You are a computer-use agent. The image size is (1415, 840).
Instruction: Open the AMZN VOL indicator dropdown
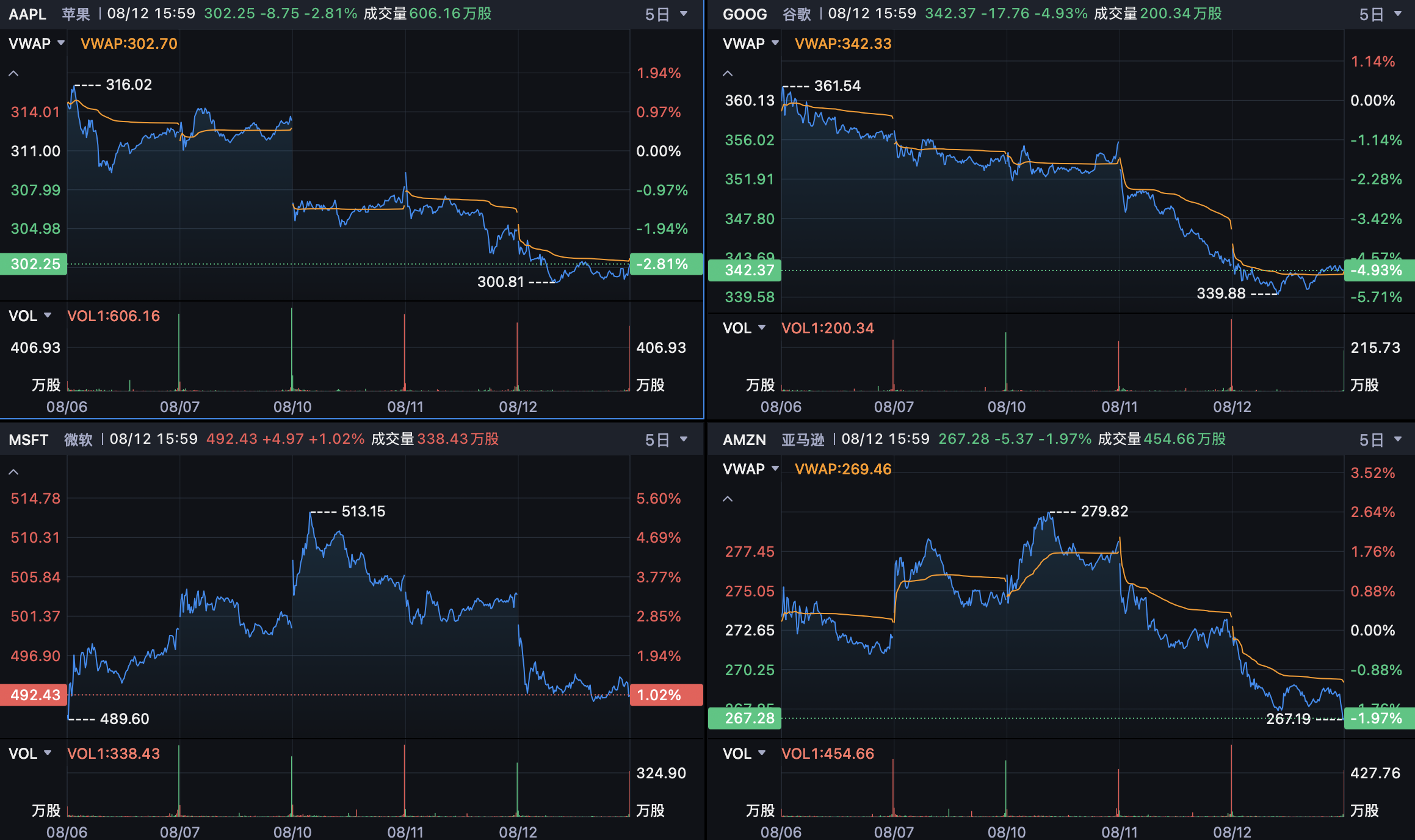[744, 753]
